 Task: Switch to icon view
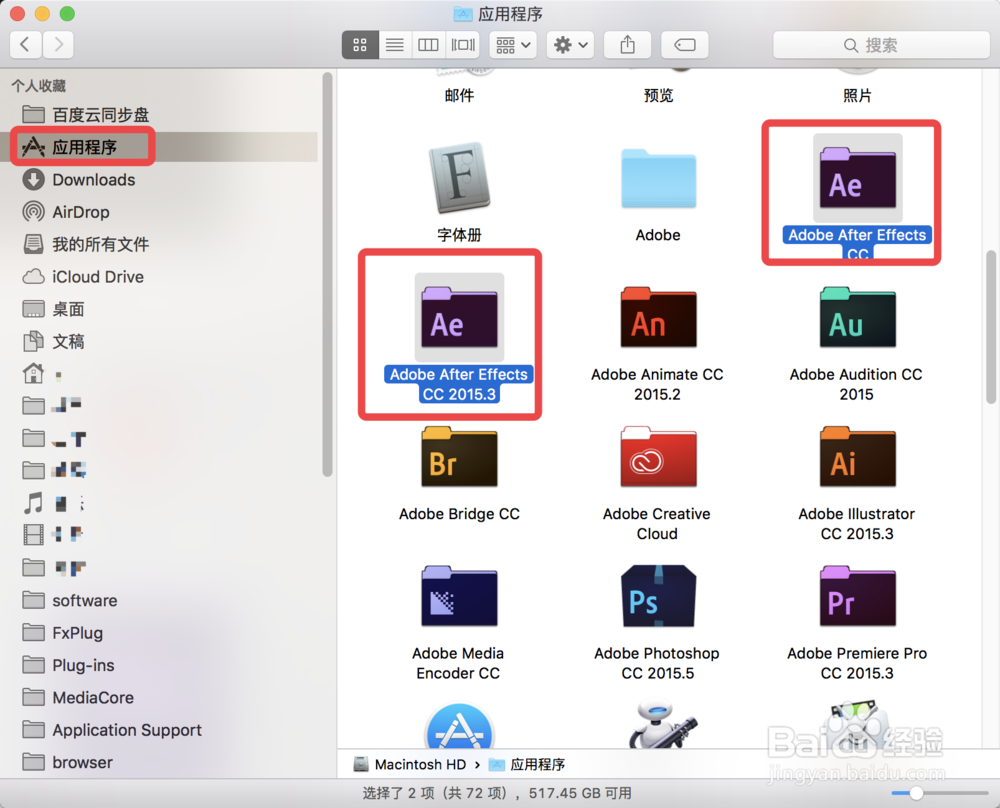[x=360, y=45]
